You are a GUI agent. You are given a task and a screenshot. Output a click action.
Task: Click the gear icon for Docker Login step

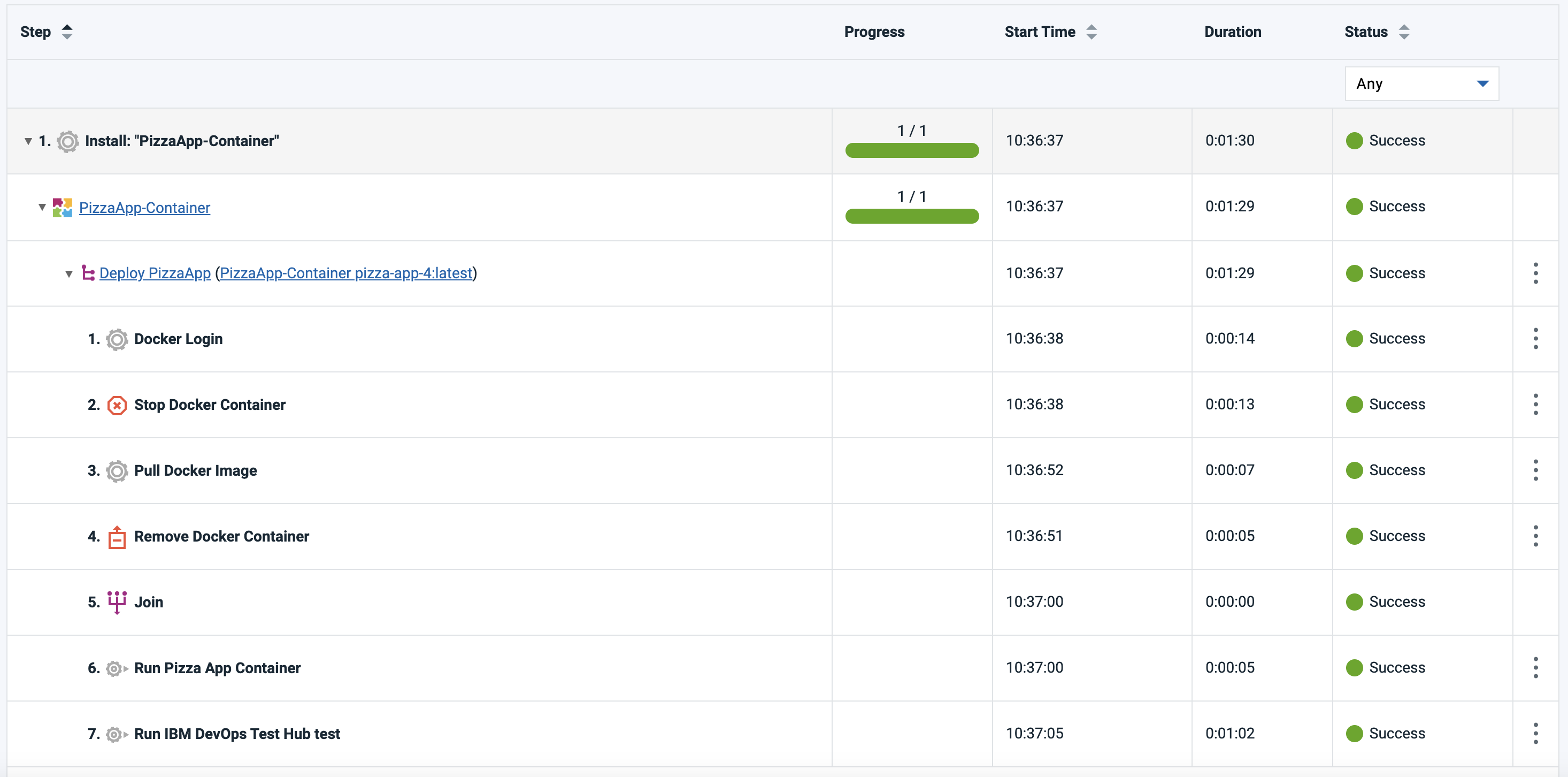pos(117,339)
